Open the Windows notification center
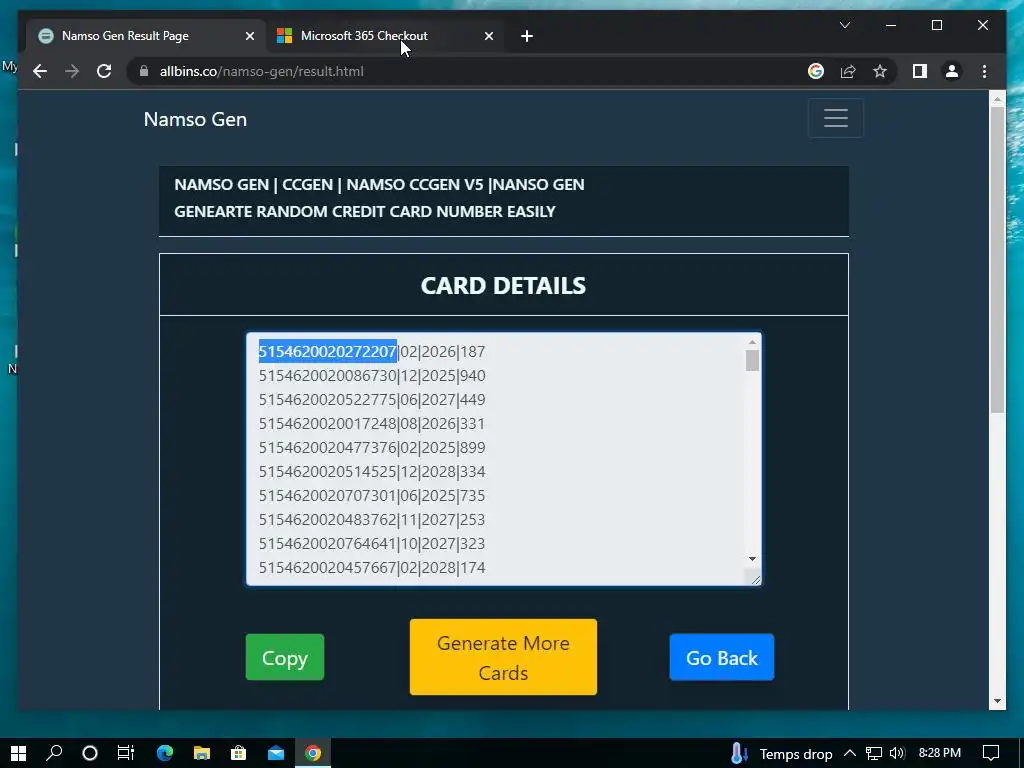Screen dimensions: 1024x768 pyautogui.click(x=991, y=753)
